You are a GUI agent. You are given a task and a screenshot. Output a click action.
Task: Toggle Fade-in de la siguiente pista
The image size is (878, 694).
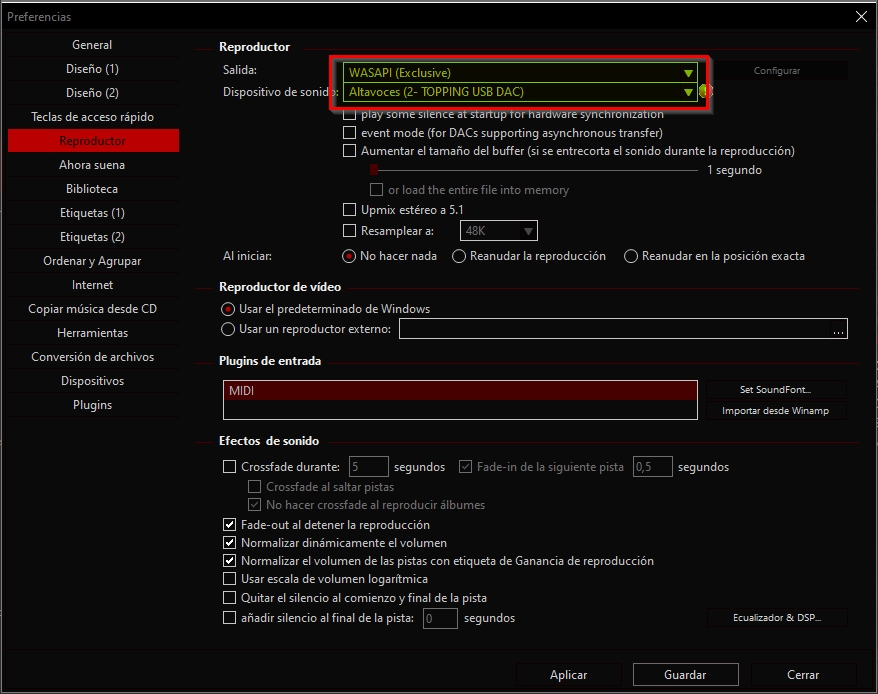(x=465, y=467)
